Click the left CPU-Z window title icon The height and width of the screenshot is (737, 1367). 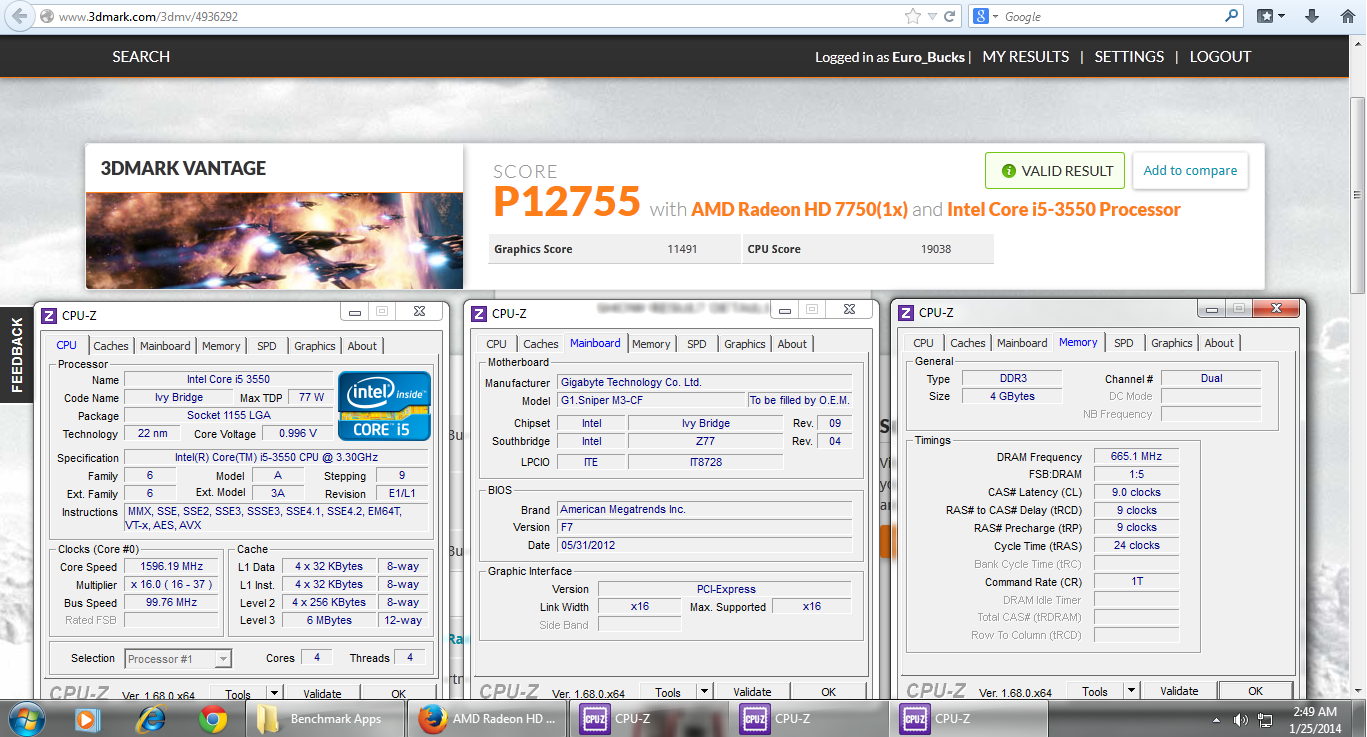click(49, 315)
